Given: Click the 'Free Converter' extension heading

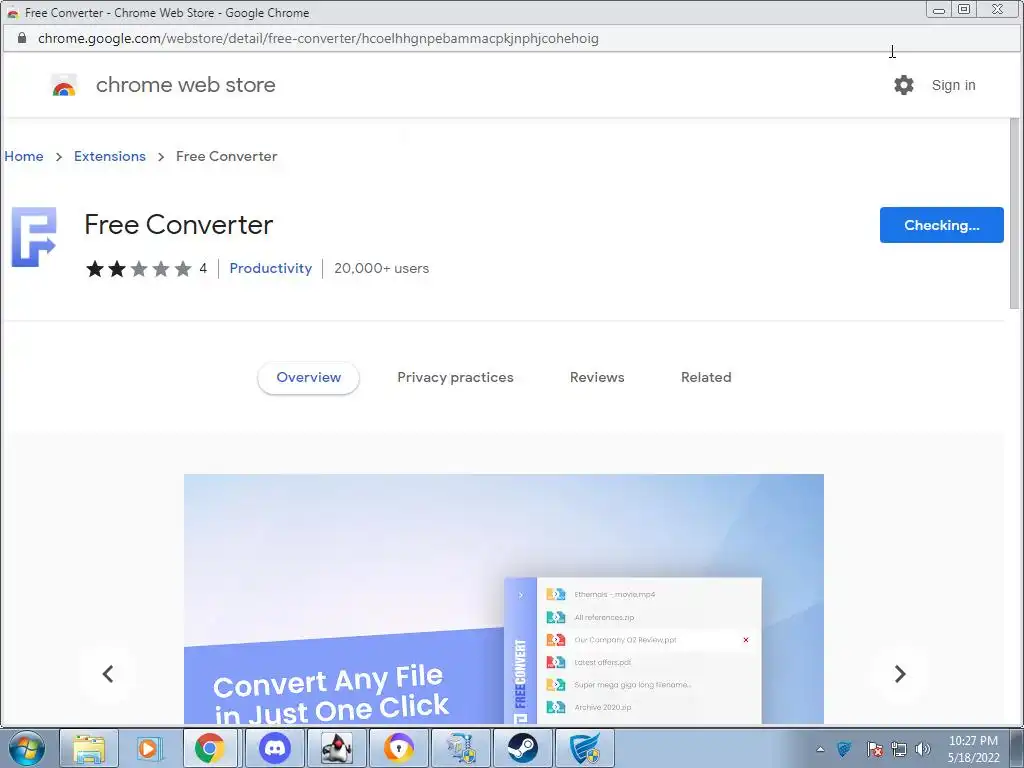Looking at the screenshot, I should tap(178, 225).
